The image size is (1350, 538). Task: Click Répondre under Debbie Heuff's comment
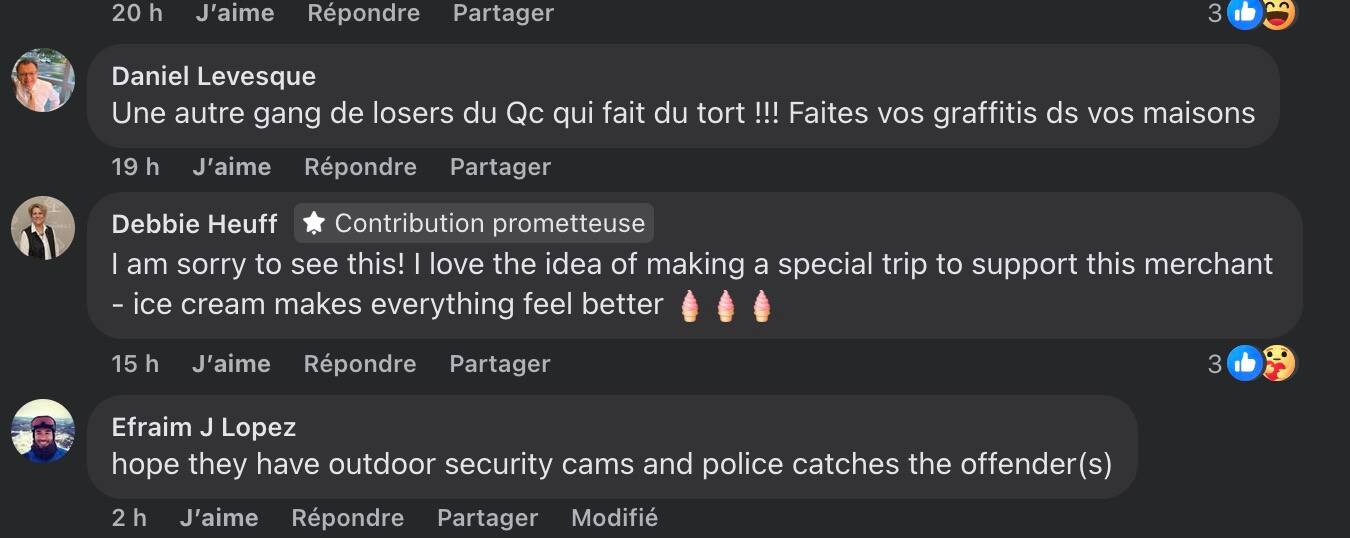tap(360, 364)
